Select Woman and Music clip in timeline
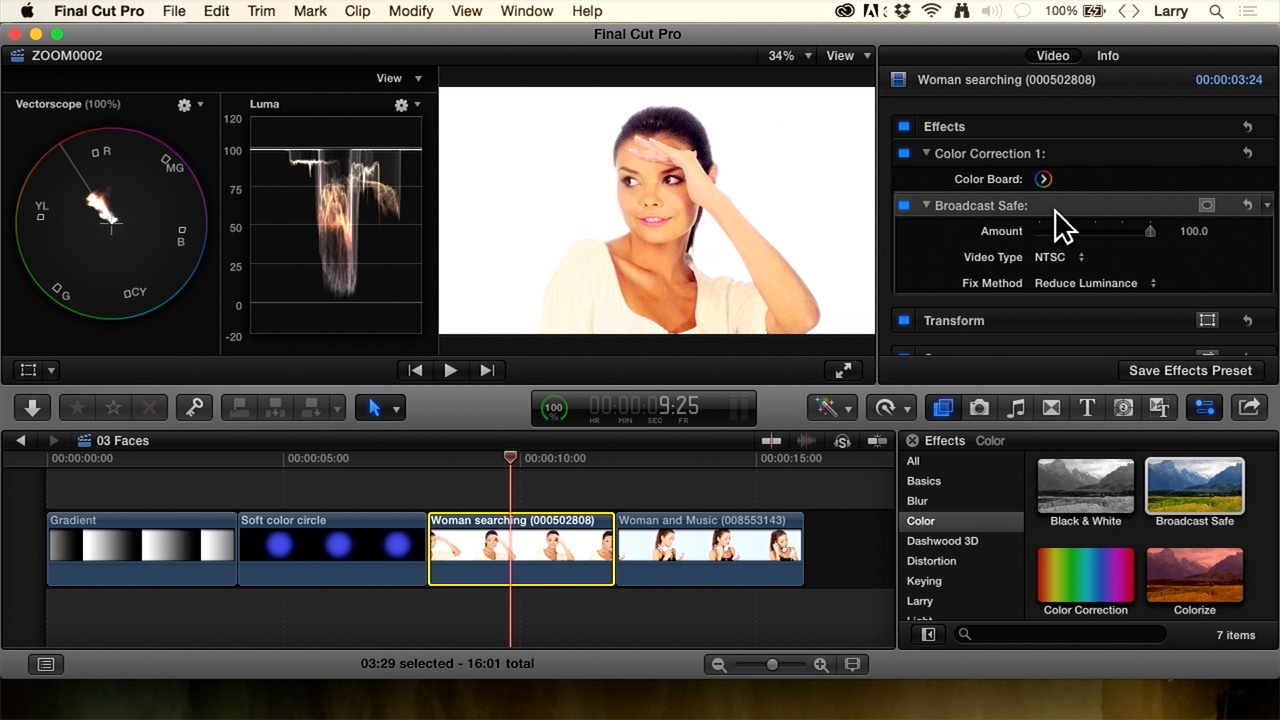This screenshot has width=1280, height=720. [710, 549]
